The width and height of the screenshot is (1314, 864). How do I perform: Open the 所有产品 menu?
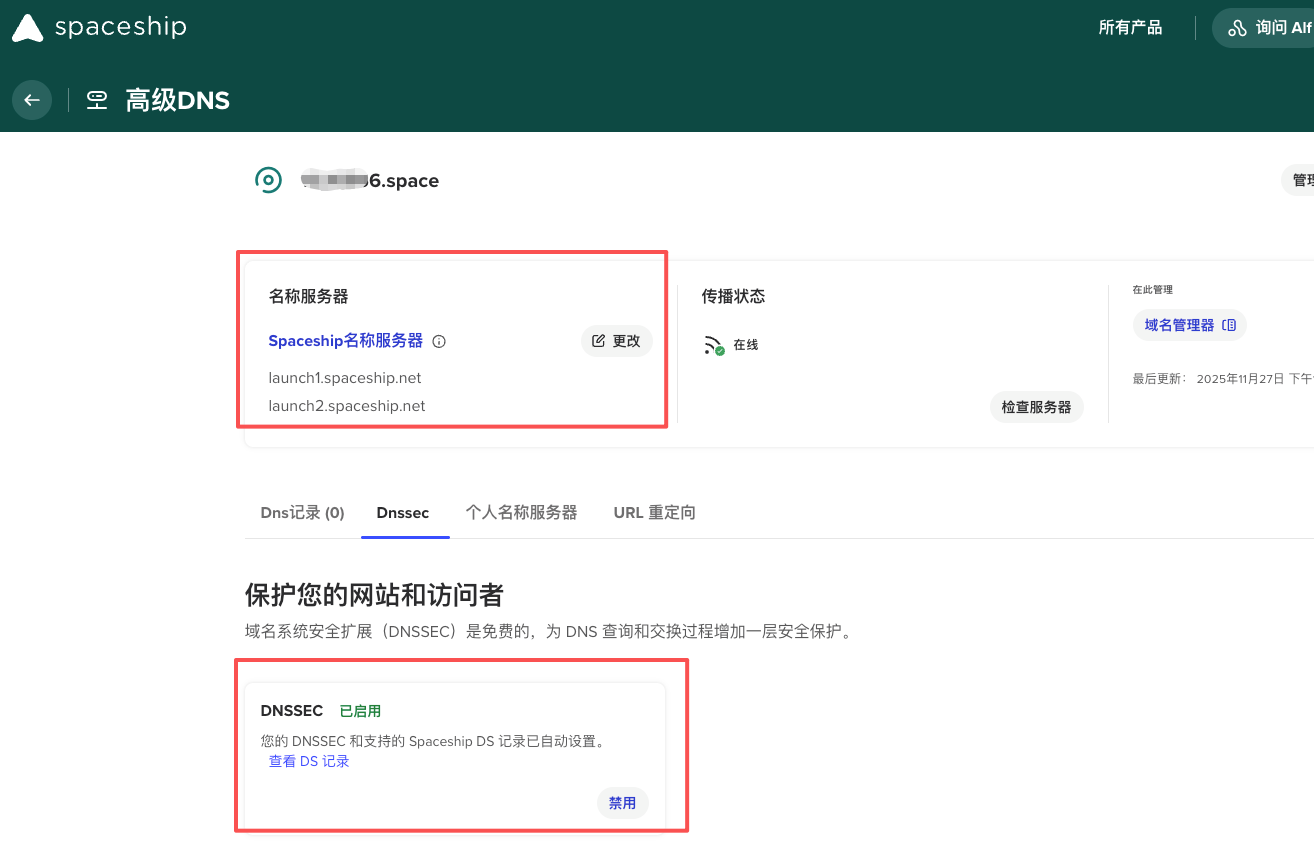(x=1130, y=28)
